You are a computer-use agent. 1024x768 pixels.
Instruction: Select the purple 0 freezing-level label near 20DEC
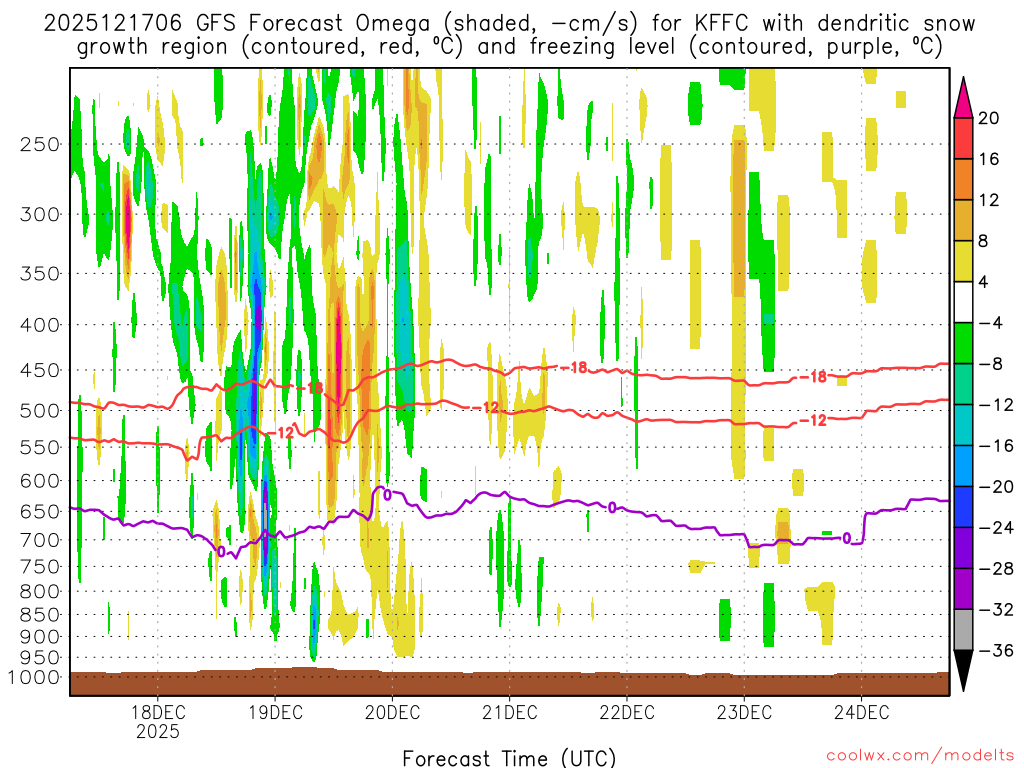(387, 495)
